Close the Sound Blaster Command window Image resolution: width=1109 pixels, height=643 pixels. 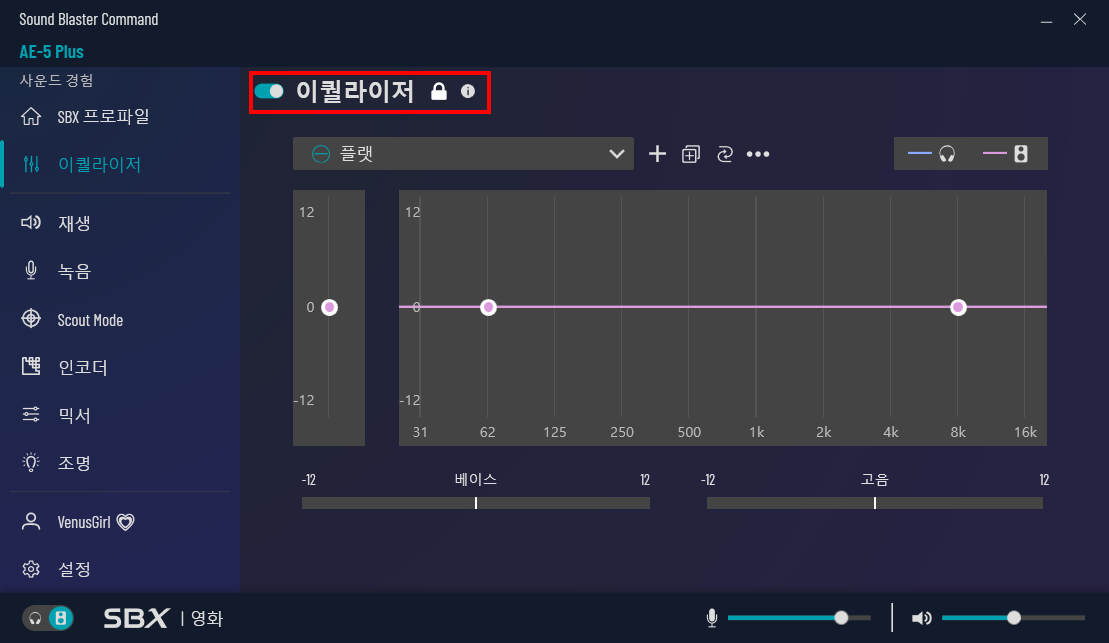click(1079, 19)
